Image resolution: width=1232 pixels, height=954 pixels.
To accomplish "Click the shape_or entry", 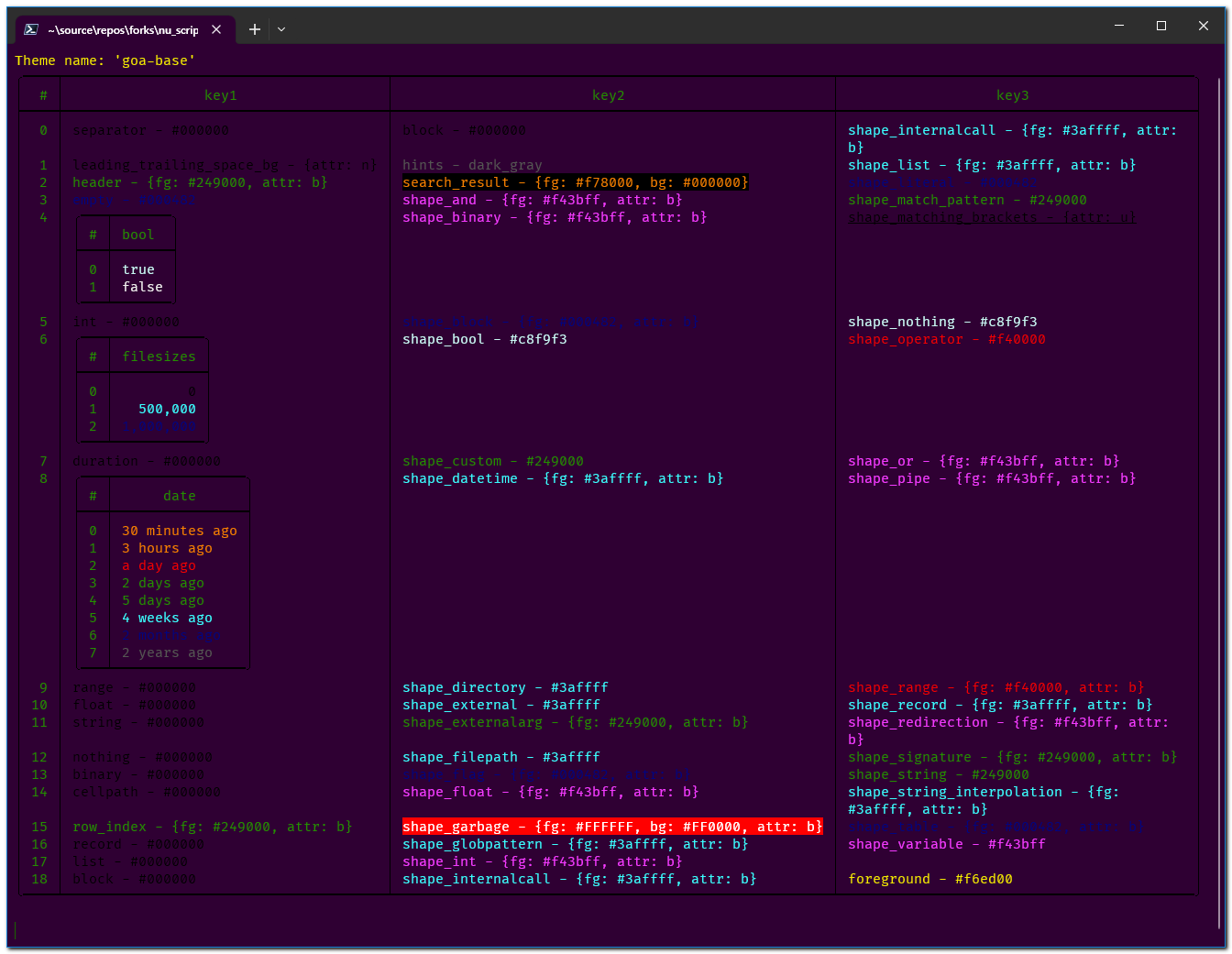I will pyautogui.click(x=984, y=461).
